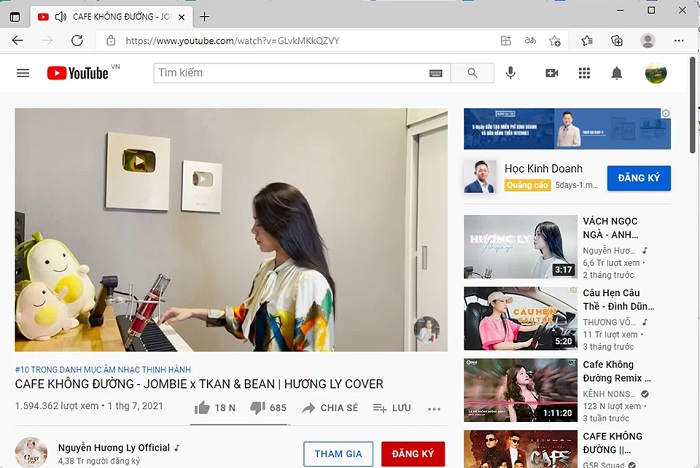
Task: Start voice search with the microphone
Action: (x=511, y=73)
